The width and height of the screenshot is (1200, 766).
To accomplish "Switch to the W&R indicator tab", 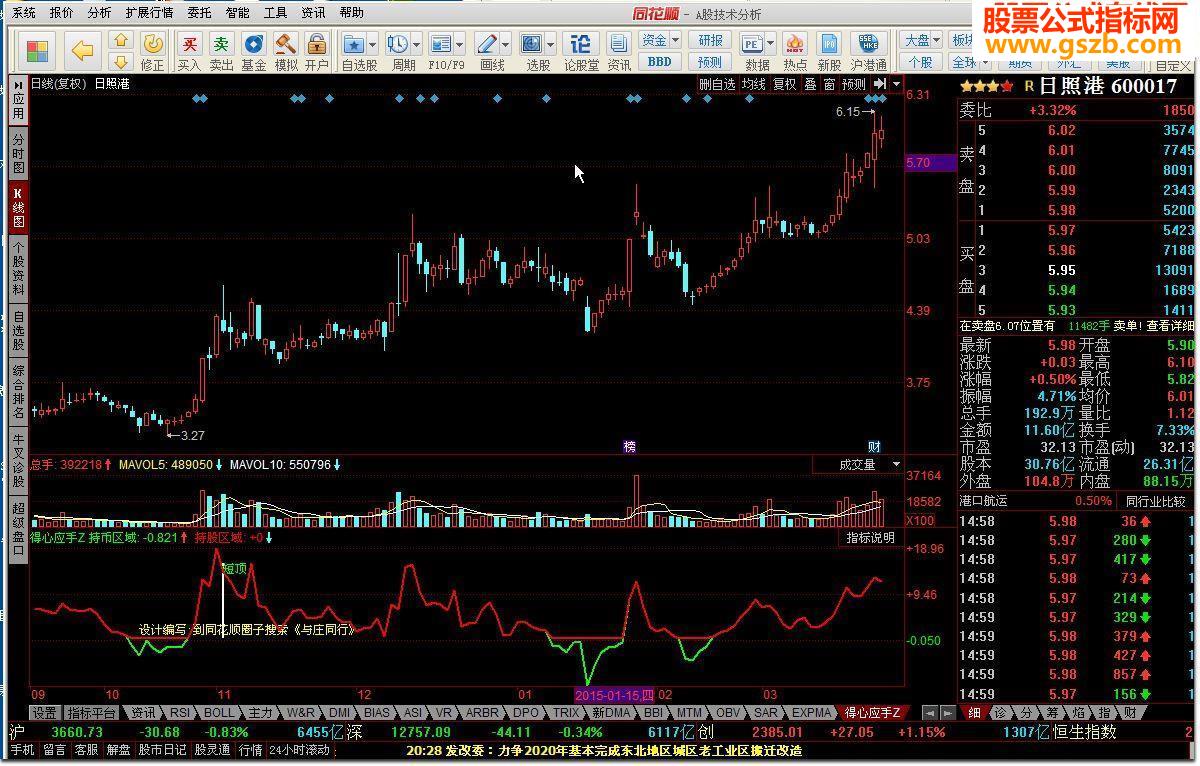I will [x=301, y=713].
